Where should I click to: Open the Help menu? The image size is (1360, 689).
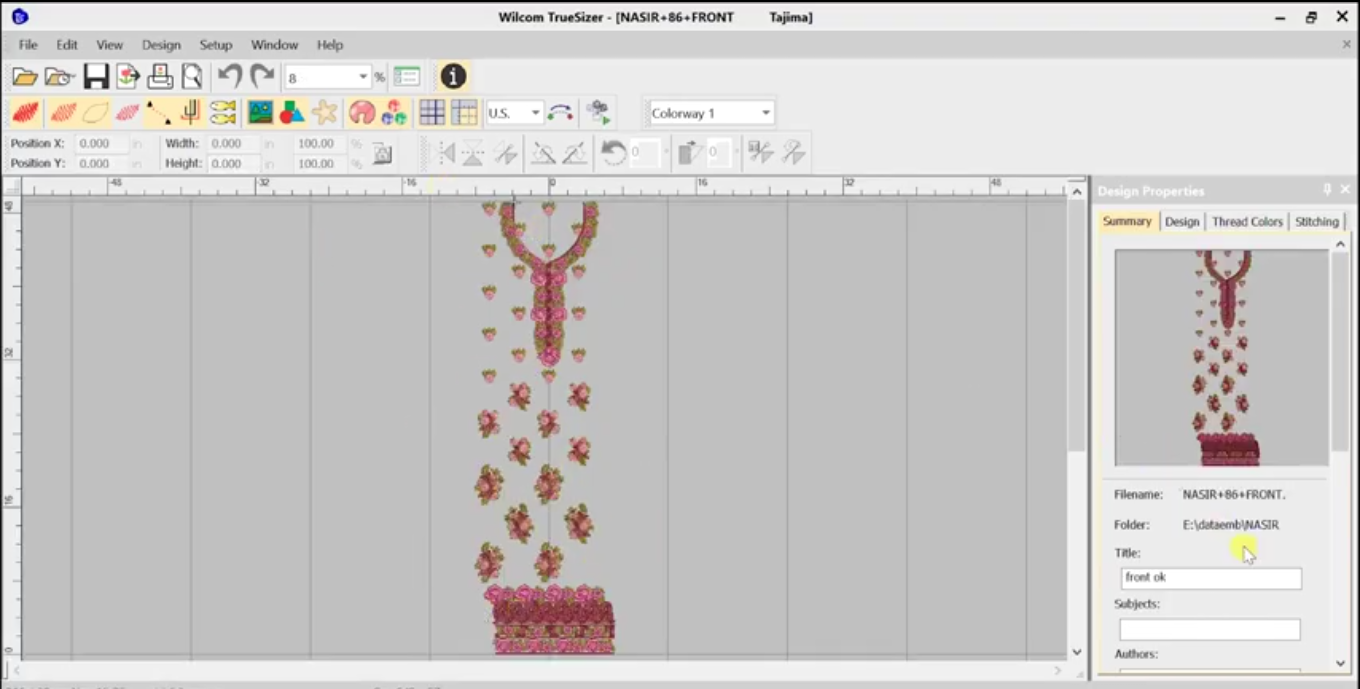(330, 45)
